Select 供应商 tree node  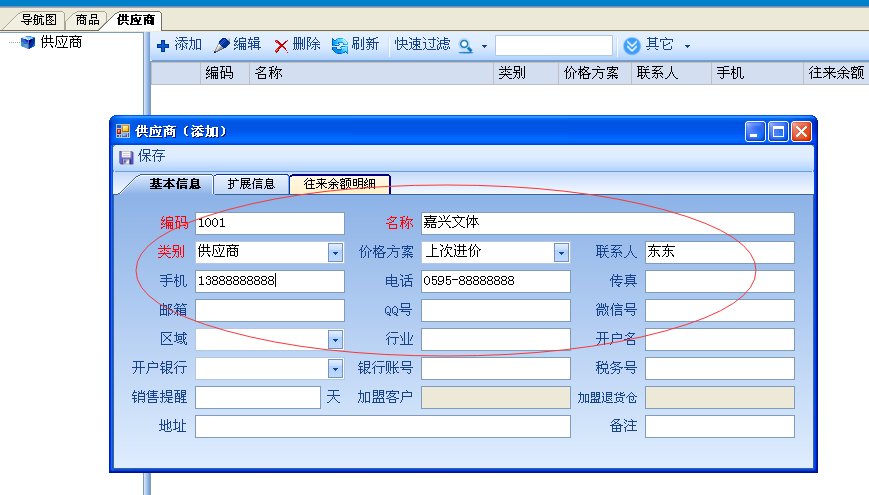(61, 42)
